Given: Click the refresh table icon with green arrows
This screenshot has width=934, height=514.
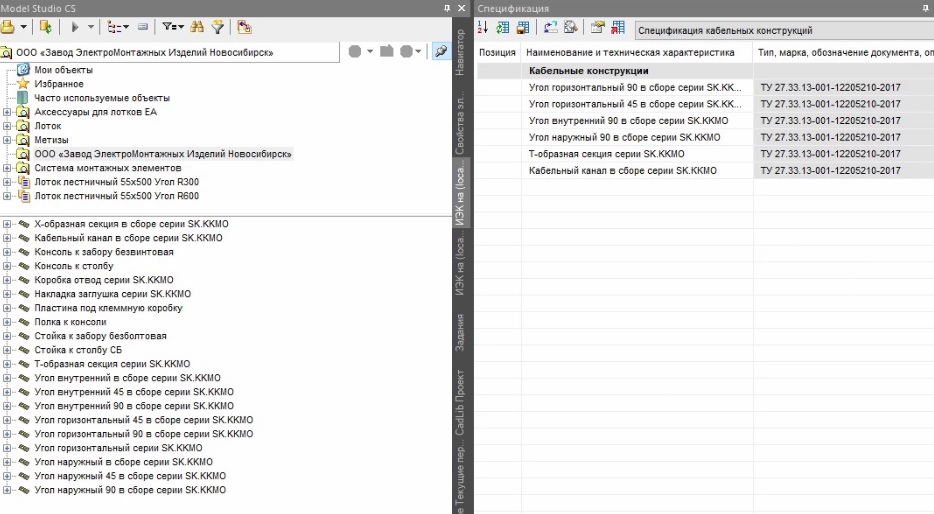Looking at the screenshot, I should pyautogui.click(x=503, y=27).
